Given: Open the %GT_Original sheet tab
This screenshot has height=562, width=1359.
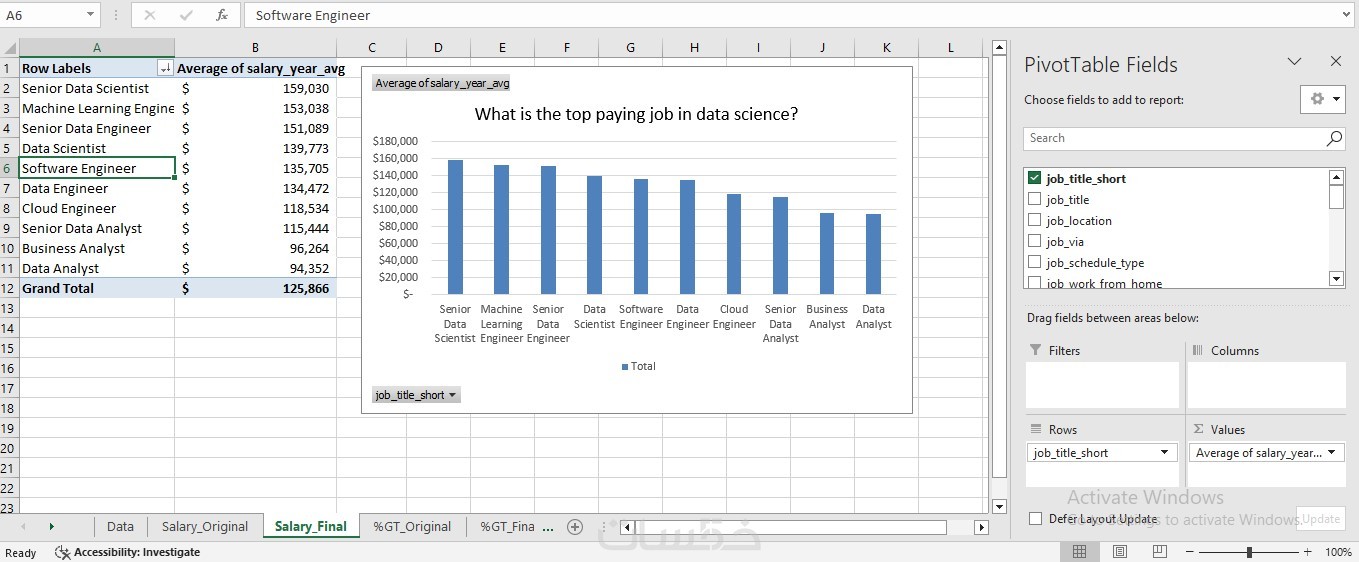Looking at the screenshot, I should (x=412, y=527).
